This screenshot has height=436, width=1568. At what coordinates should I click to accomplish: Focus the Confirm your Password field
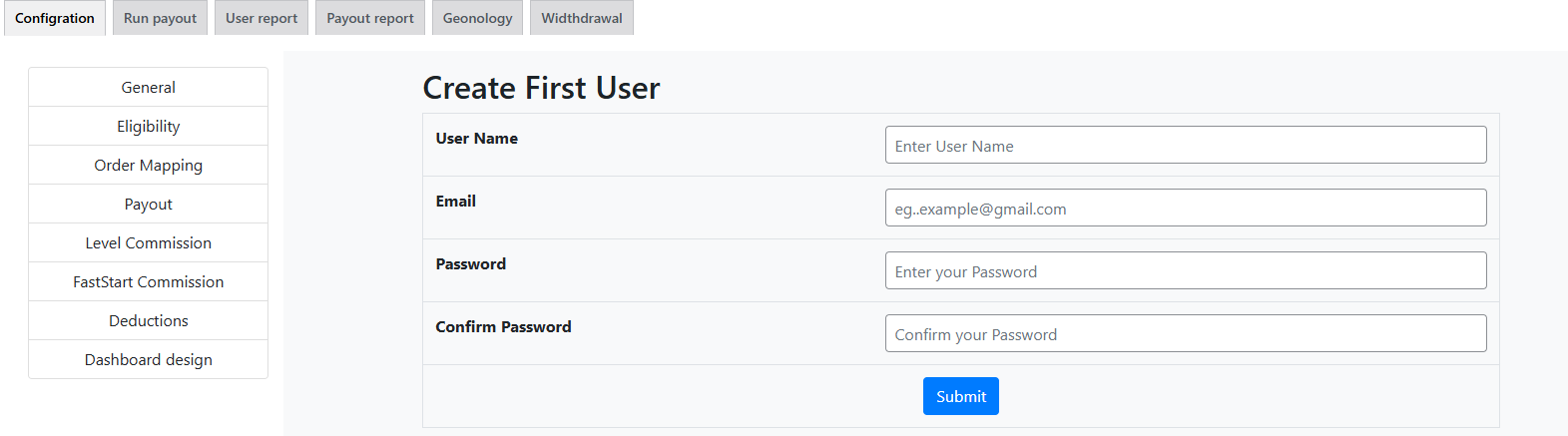coord(1185,333)
